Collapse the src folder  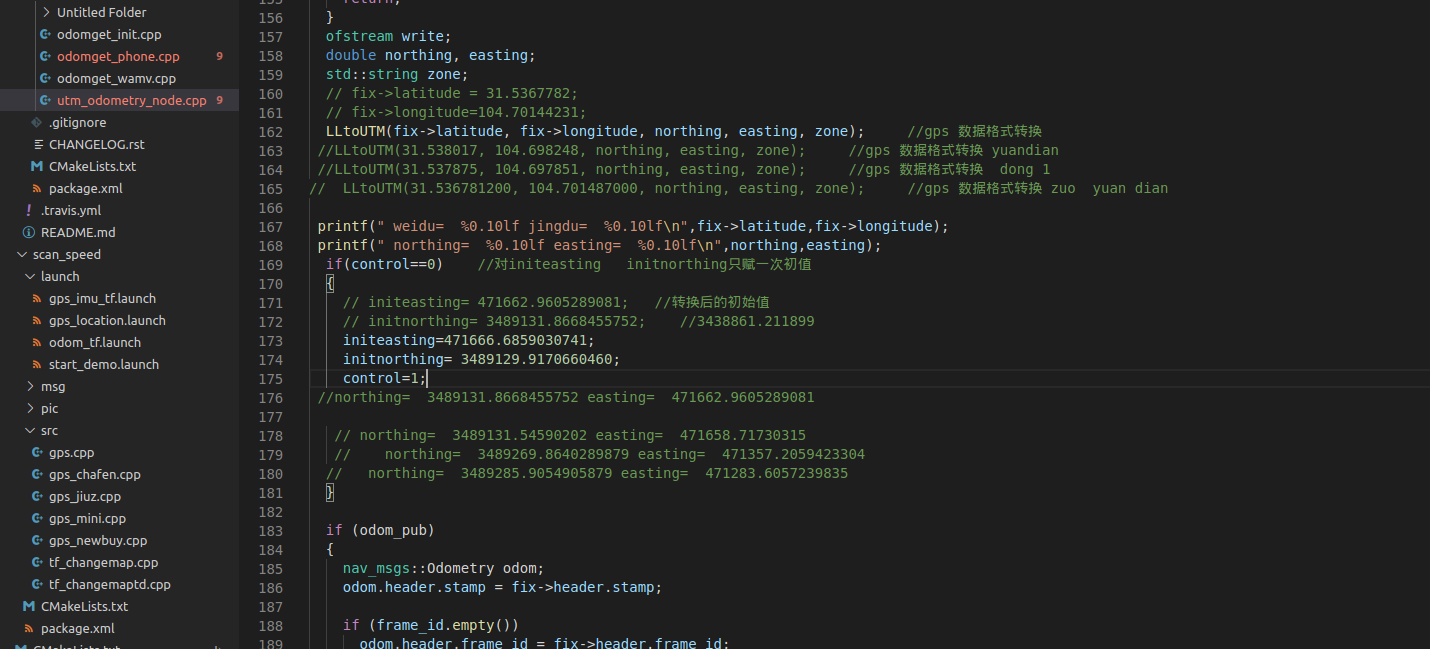[30, 430]
